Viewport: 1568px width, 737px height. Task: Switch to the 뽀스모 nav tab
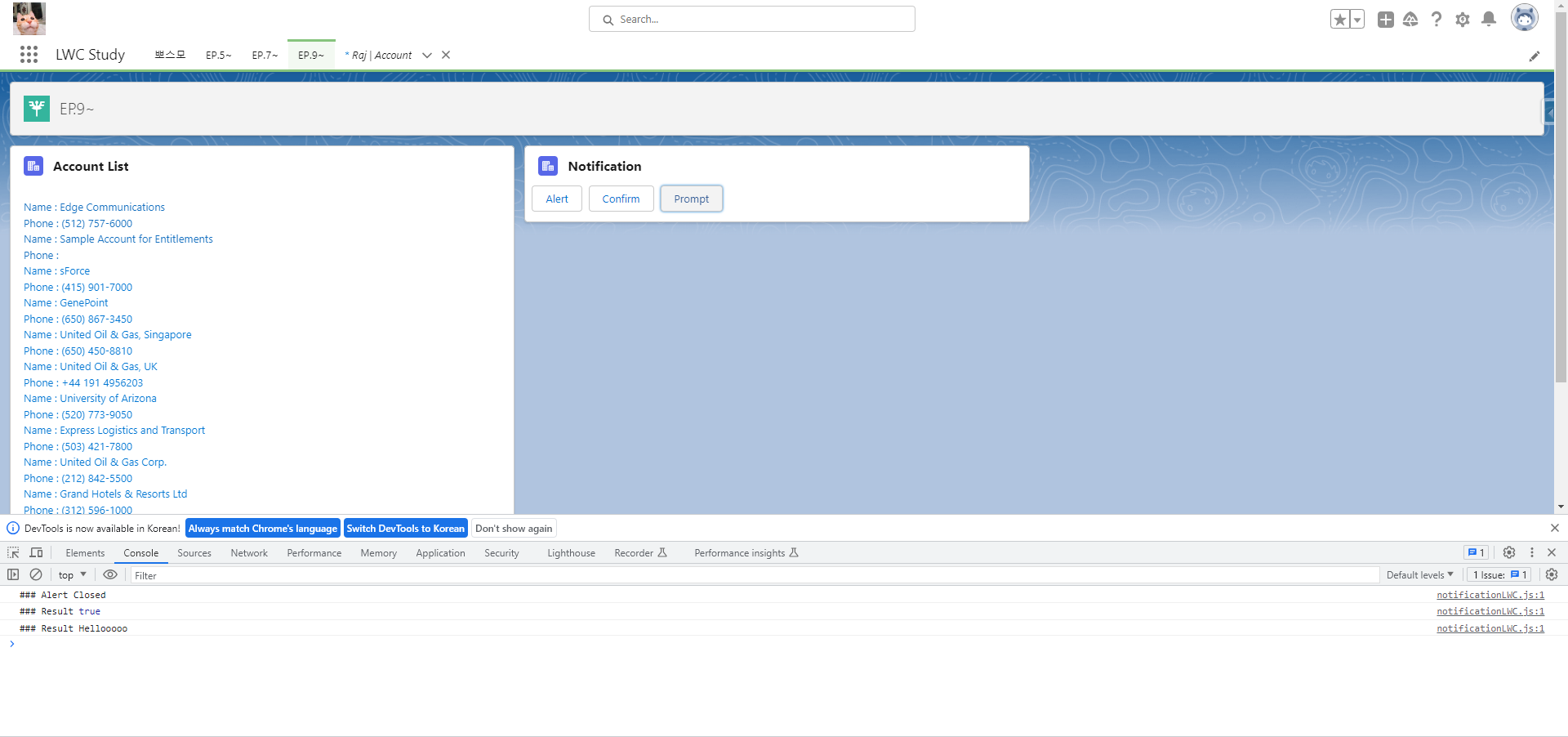pos(170,55)
